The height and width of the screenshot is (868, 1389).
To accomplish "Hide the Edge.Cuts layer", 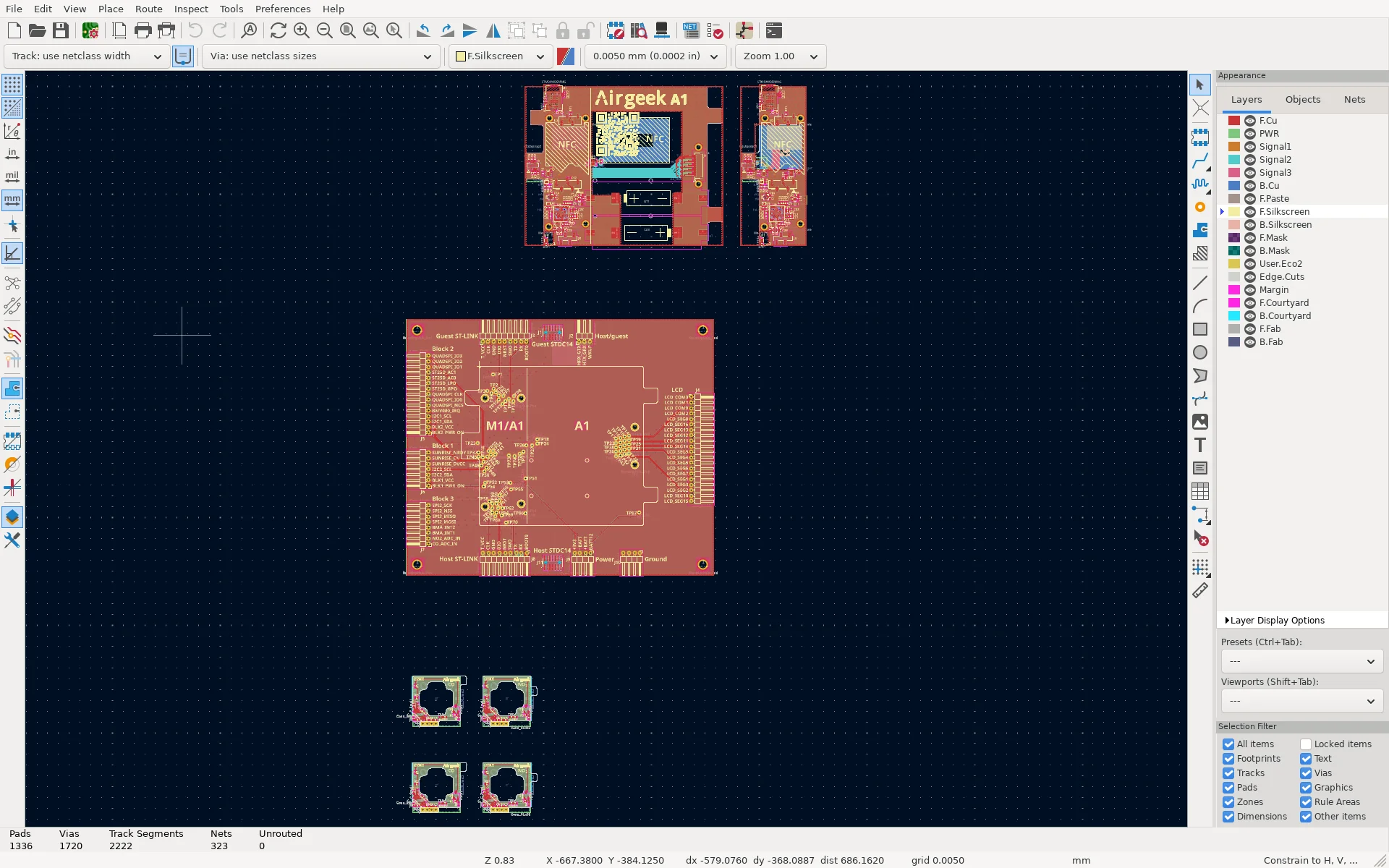I will click(1249, 277).
